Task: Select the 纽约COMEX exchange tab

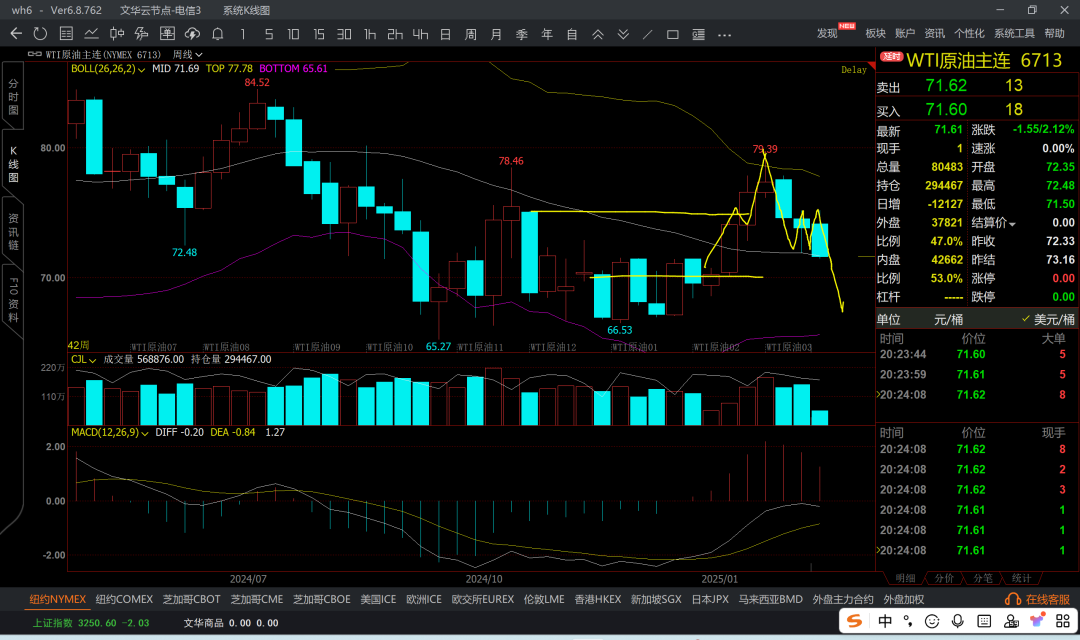Action: 124,599
